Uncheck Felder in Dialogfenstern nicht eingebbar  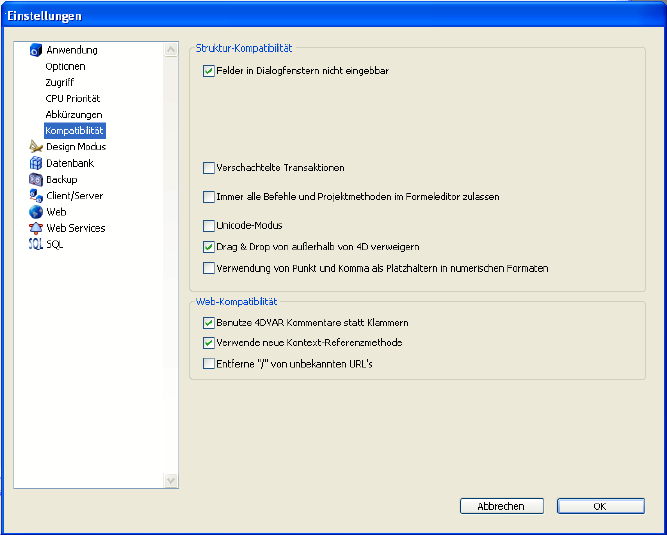pos(209,71)
